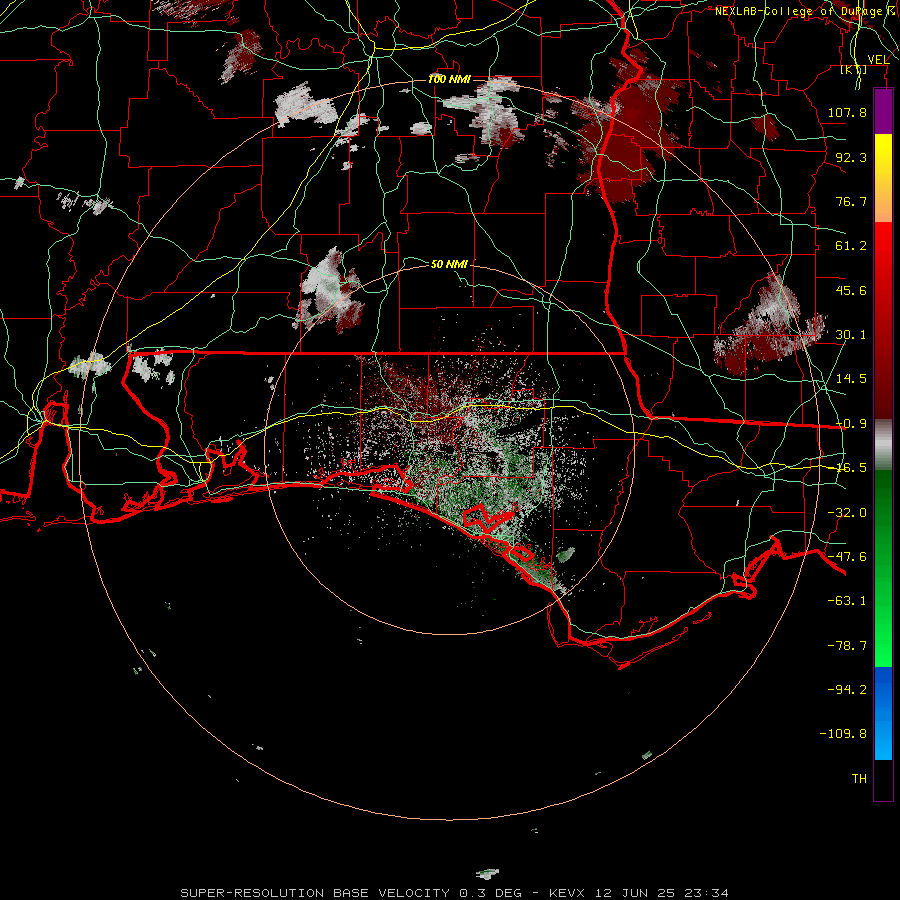Click the Super-Resolution Base Velocity caption text
Viewport: 900px width, 900px height.
pyautogui.click(x=454, y=893)
